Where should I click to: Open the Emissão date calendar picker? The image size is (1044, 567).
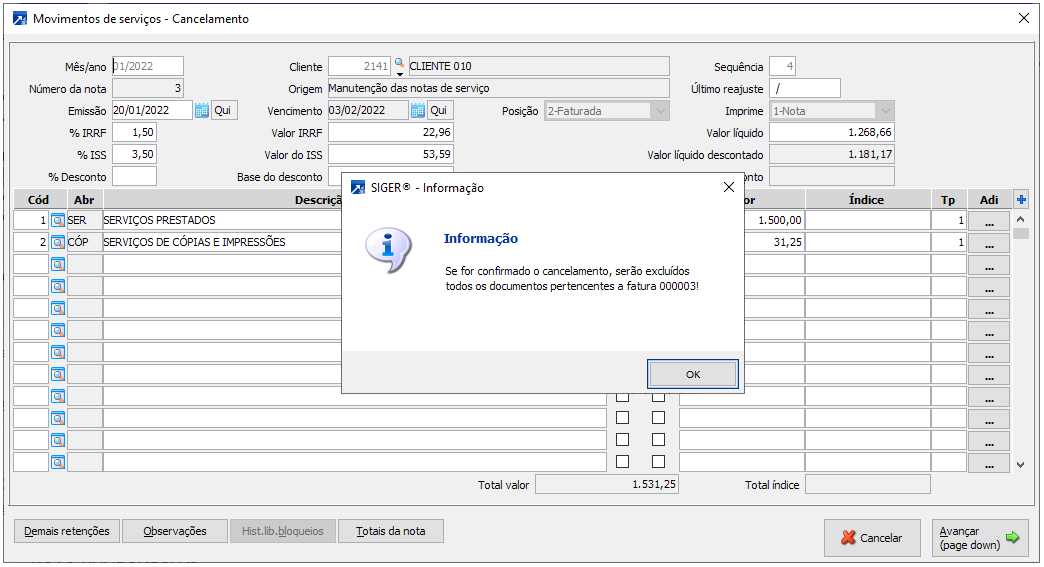coord(202,111)
